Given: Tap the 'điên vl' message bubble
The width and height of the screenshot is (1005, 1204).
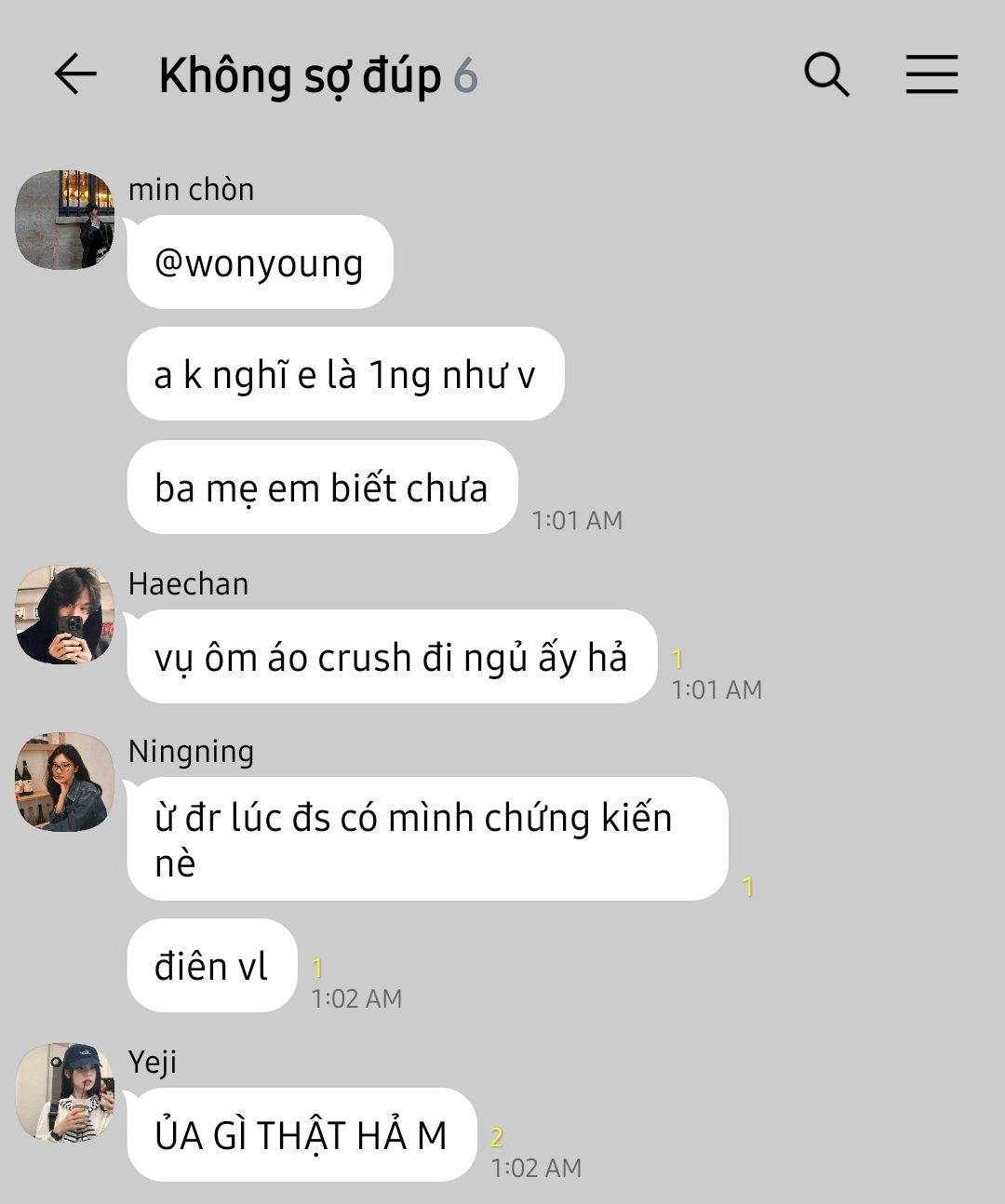Looking at the screenshot, I should (211, 966).
